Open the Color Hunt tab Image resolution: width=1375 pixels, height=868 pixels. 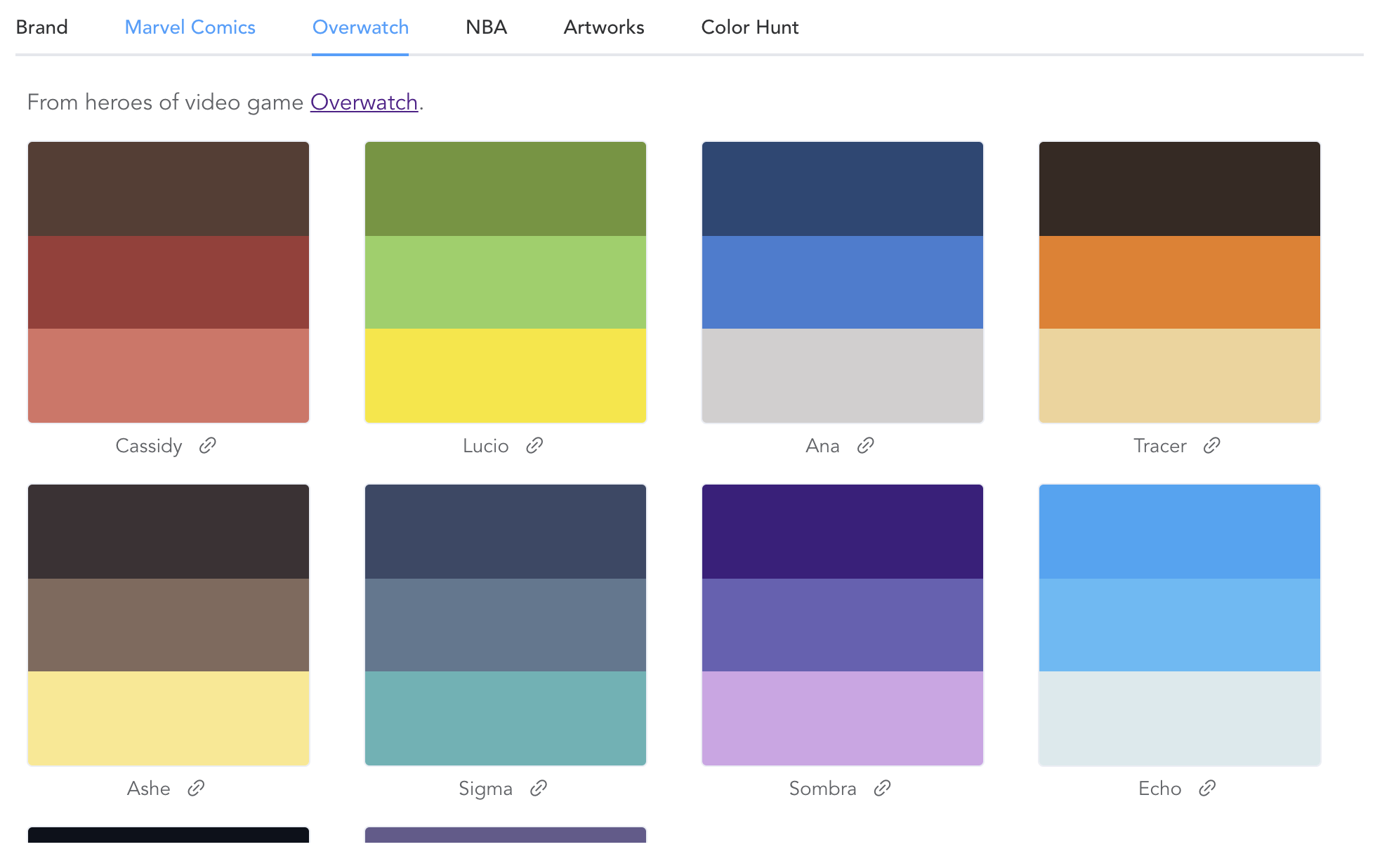coord(749,27)
